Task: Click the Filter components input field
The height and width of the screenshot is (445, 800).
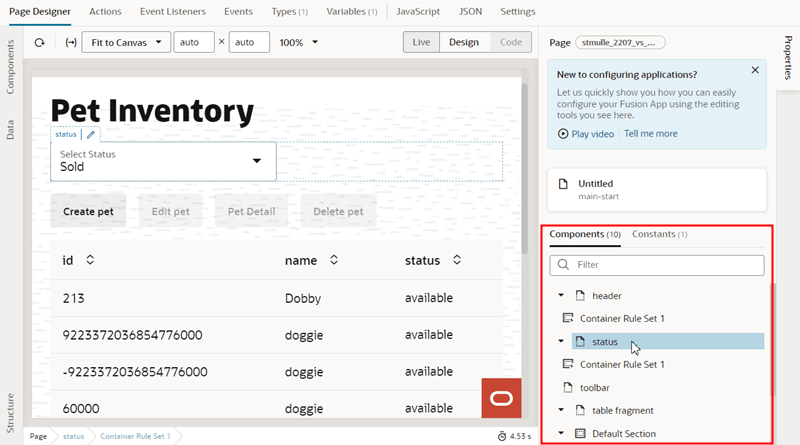Action: click(x=657, y=264)
